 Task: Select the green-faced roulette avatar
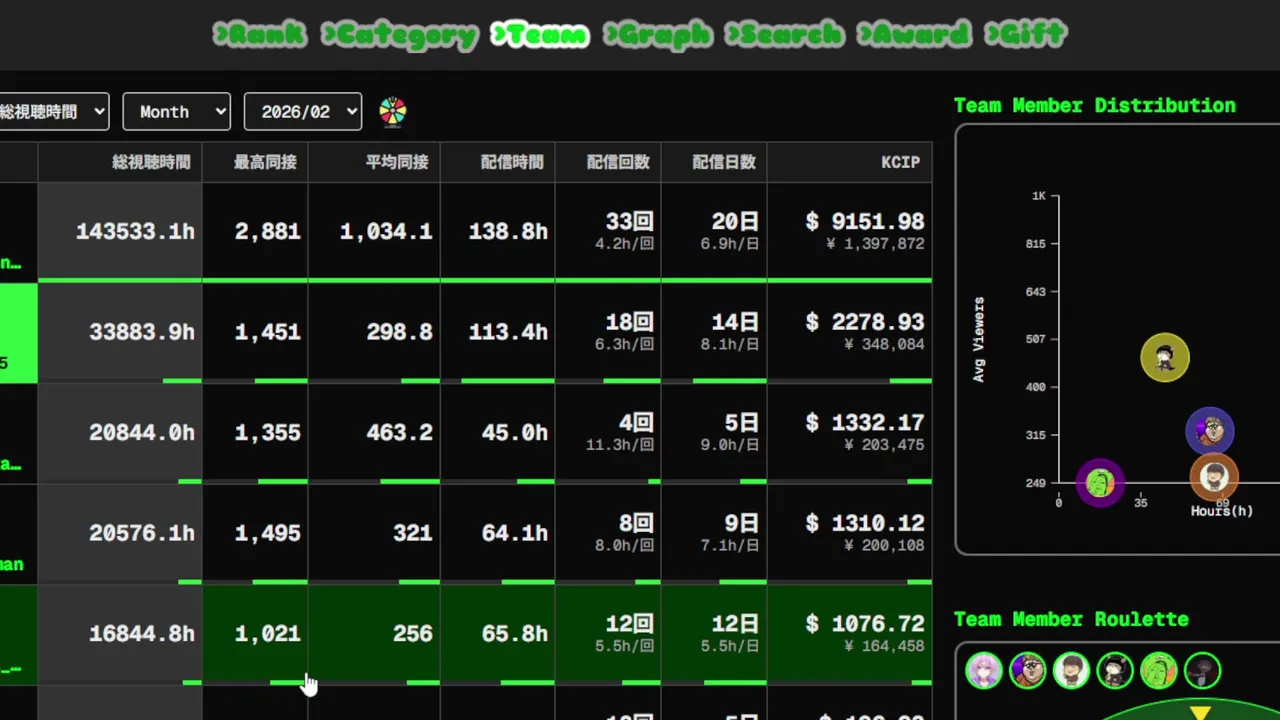pyautogui.click(x=1159, y=671)
